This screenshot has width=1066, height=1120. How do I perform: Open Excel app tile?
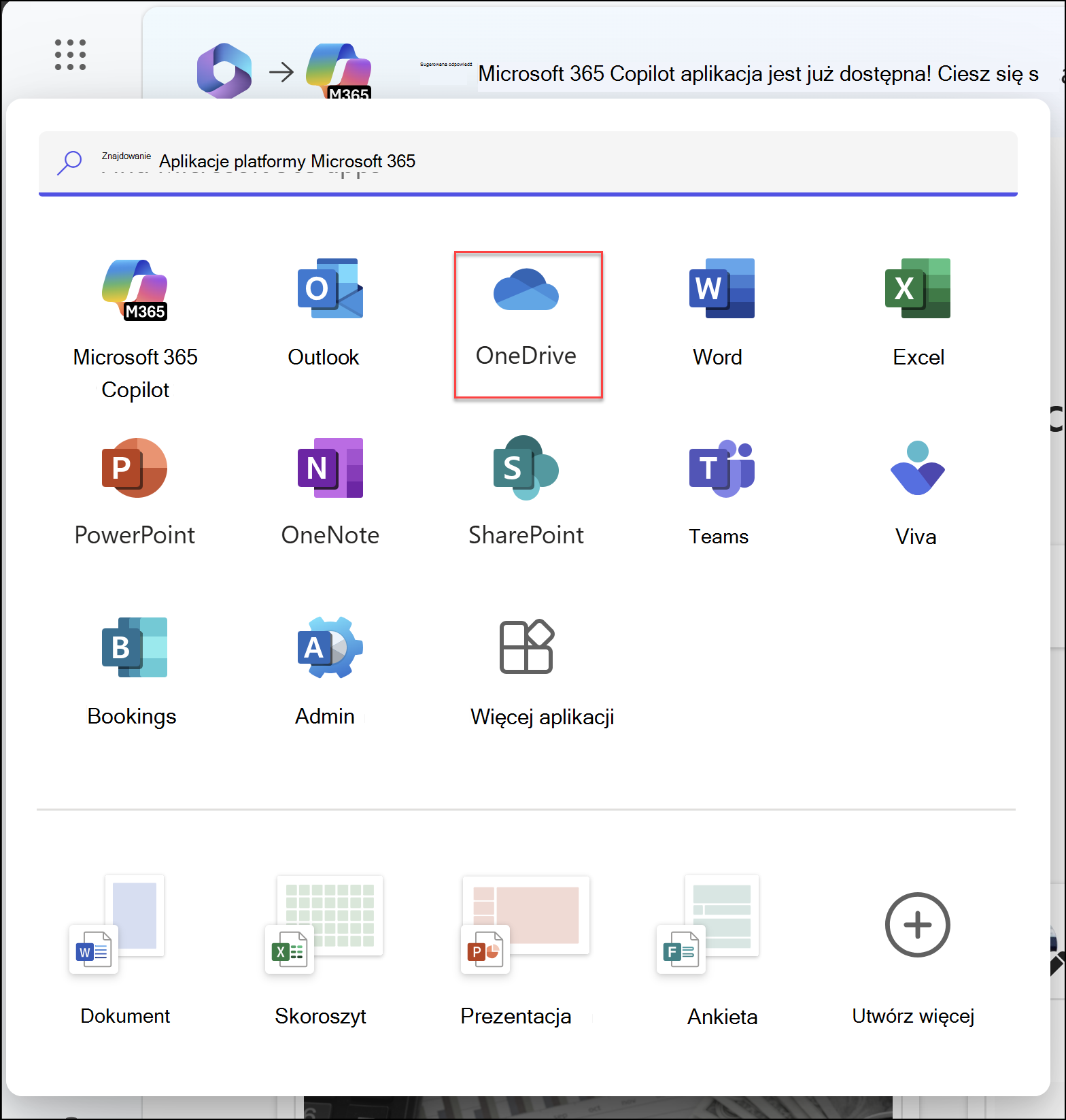click(918, 313)
